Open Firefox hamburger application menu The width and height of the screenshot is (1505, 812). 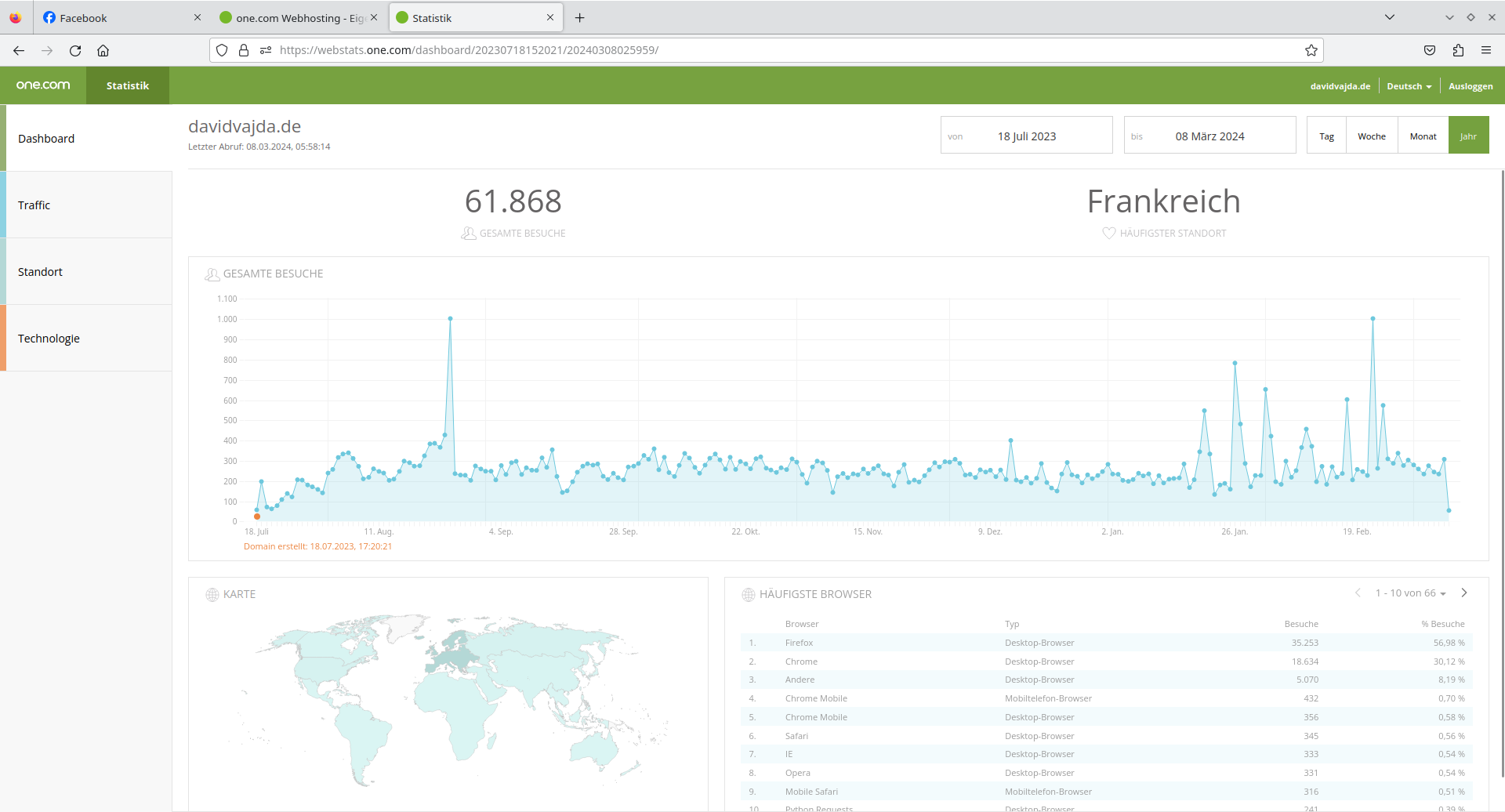pos(1485,50)
